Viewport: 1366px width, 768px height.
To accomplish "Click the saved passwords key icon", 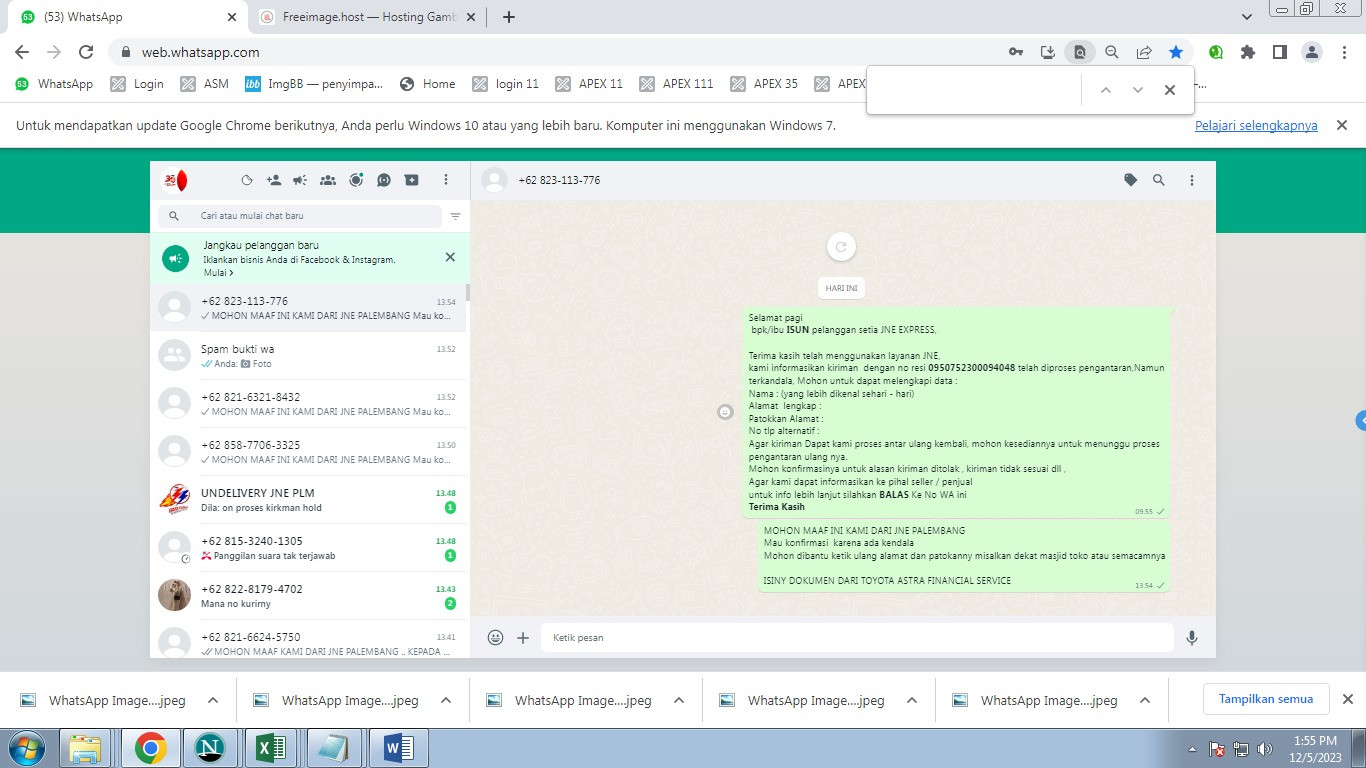I will click(x=1016, y=52).
